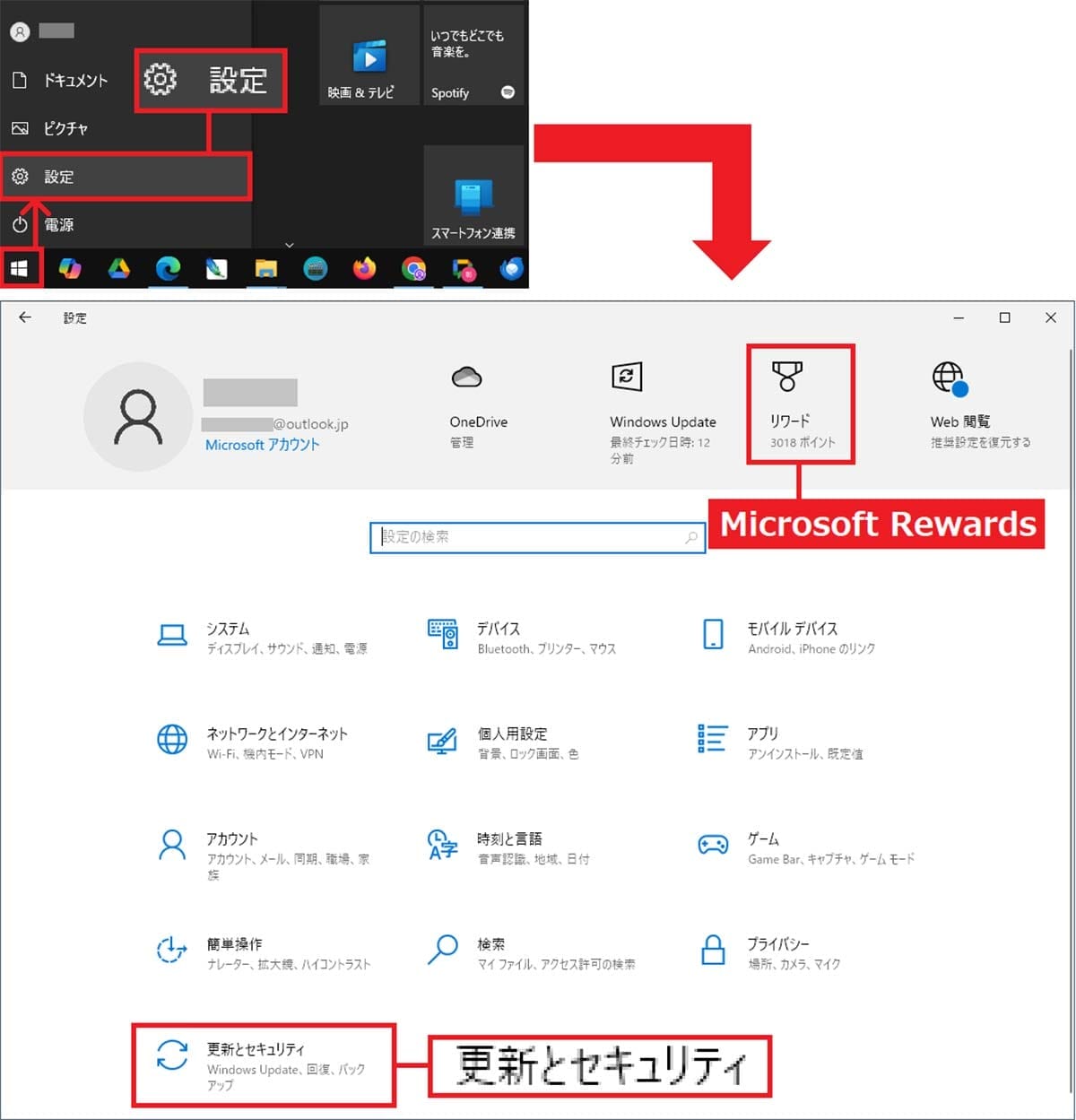This screenshot has height=1120, width=1076.
Task: Go back in the Settings window
Action: pos(25,317)
